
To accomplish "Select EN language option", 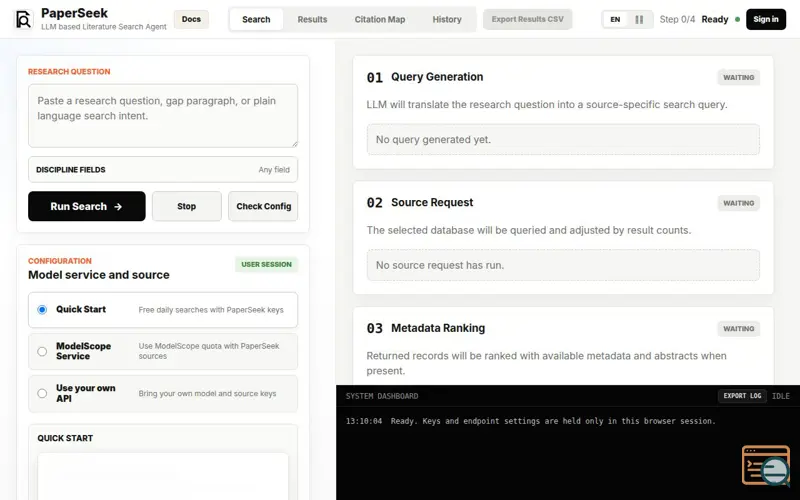I will coord(615,19).
